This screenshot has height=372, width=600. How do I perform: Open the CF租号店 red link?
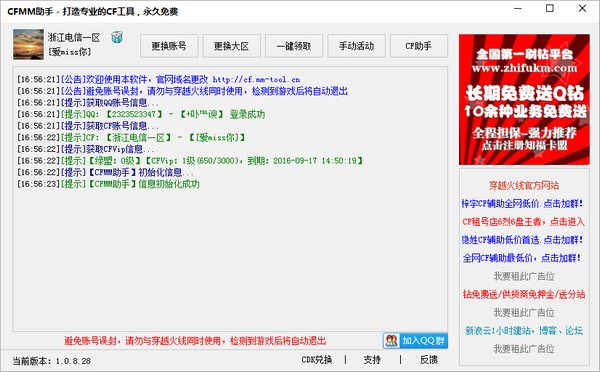tap(523, 222)
